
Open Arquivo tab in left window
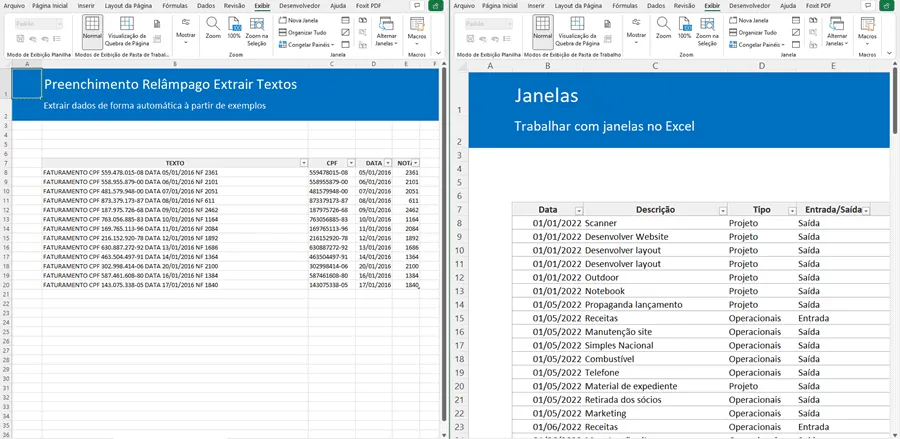[x=13, y=5]
